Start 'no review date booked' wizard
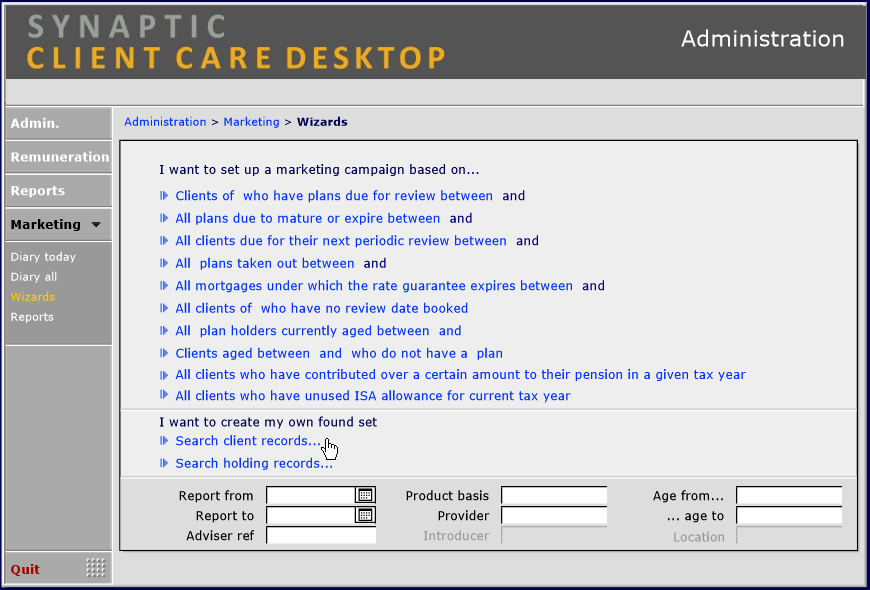 [x=321, y=308]
